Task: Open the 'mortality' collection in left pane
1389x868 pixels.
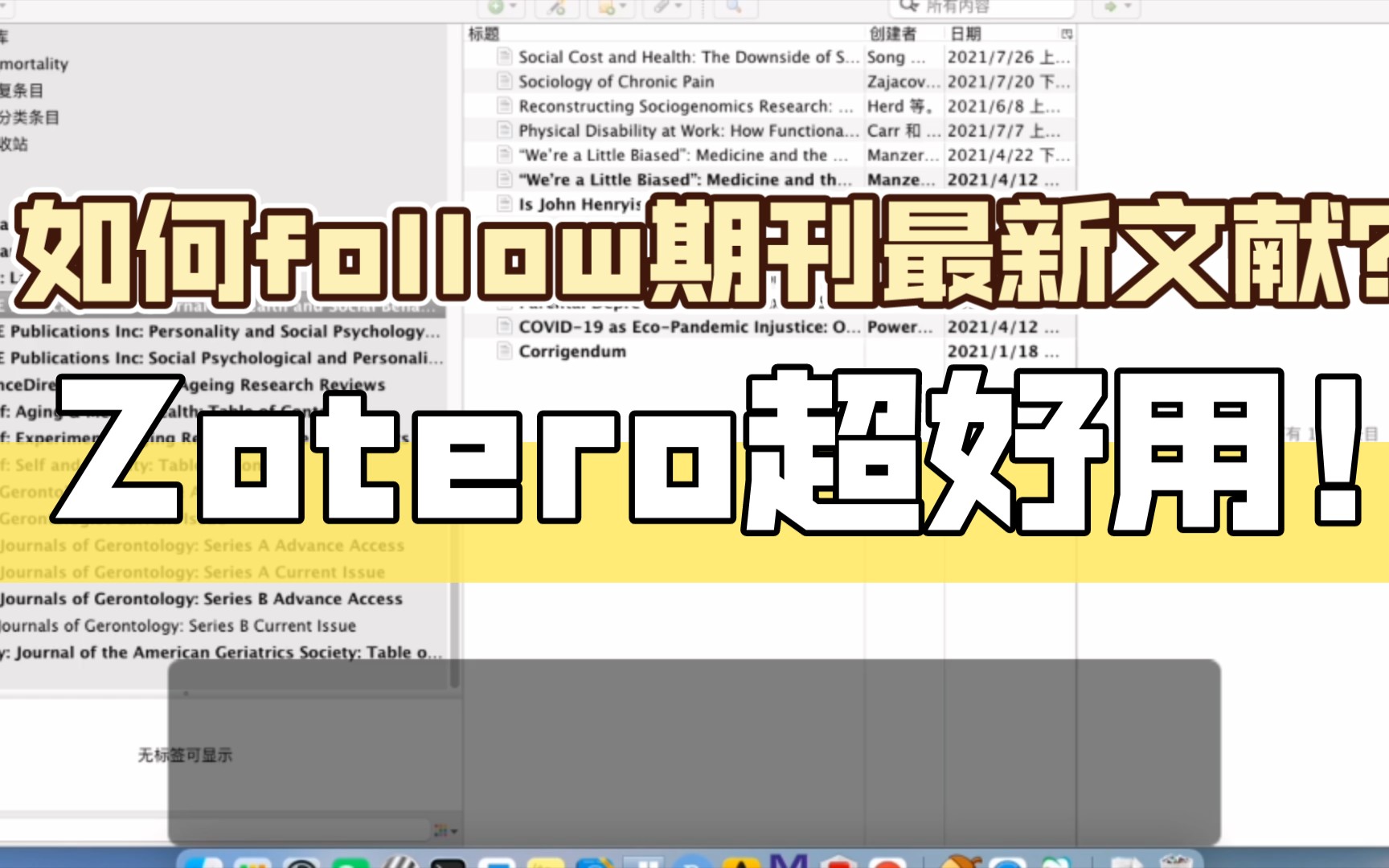Action: pos(34,63)
